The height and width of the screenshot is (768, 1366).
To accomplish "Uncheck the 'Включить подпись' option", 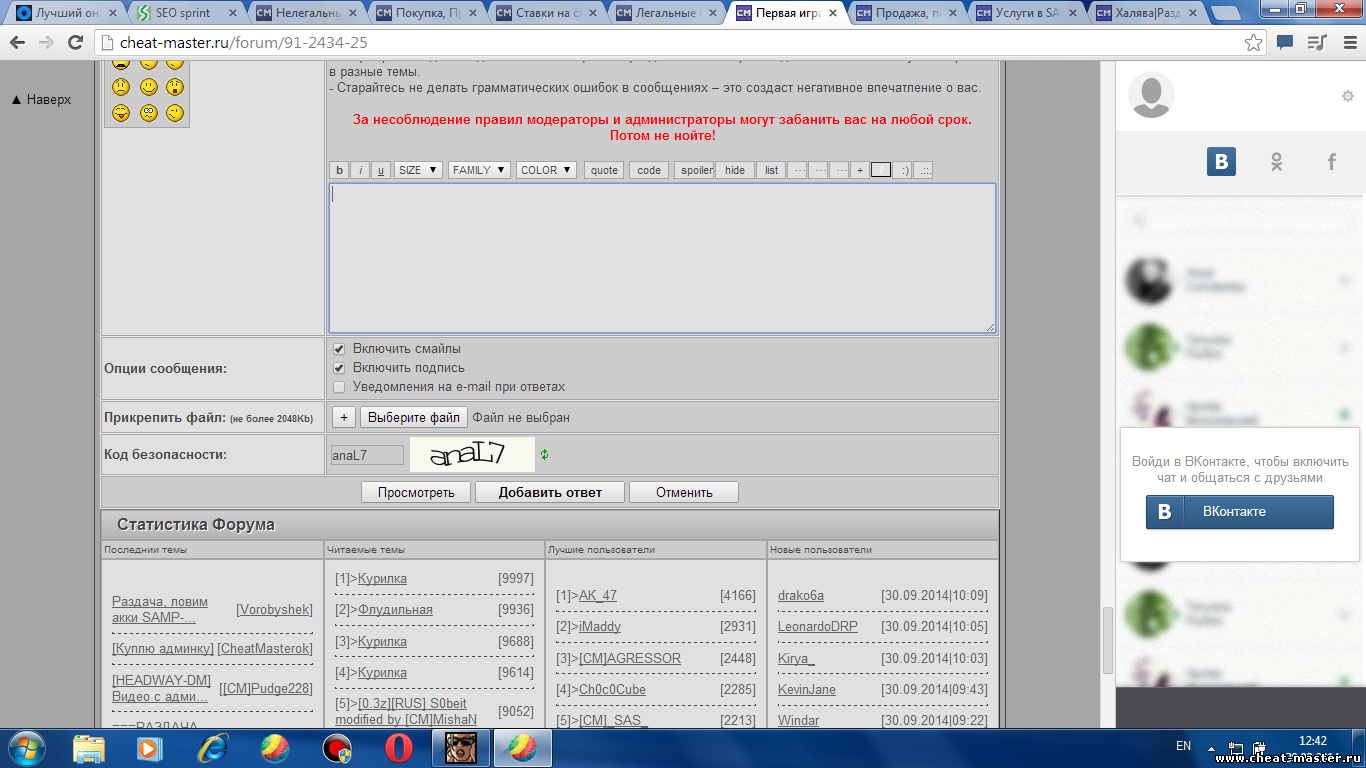I will (x=339, y=368).
